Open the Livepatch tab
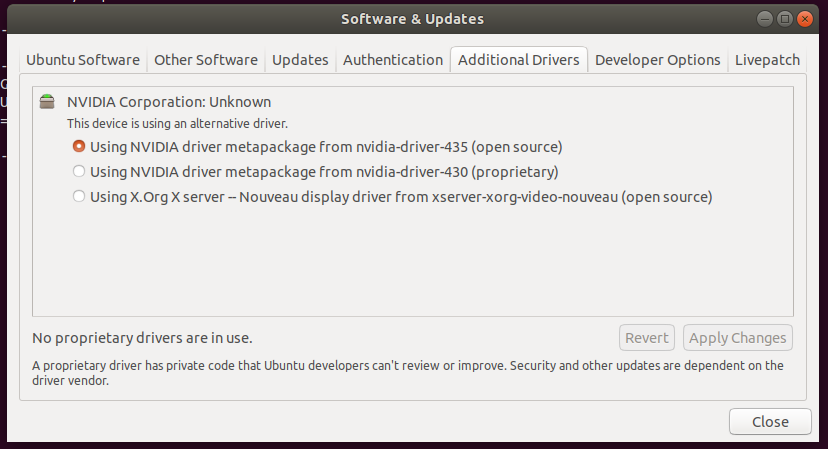 click(x=767, y=60)
